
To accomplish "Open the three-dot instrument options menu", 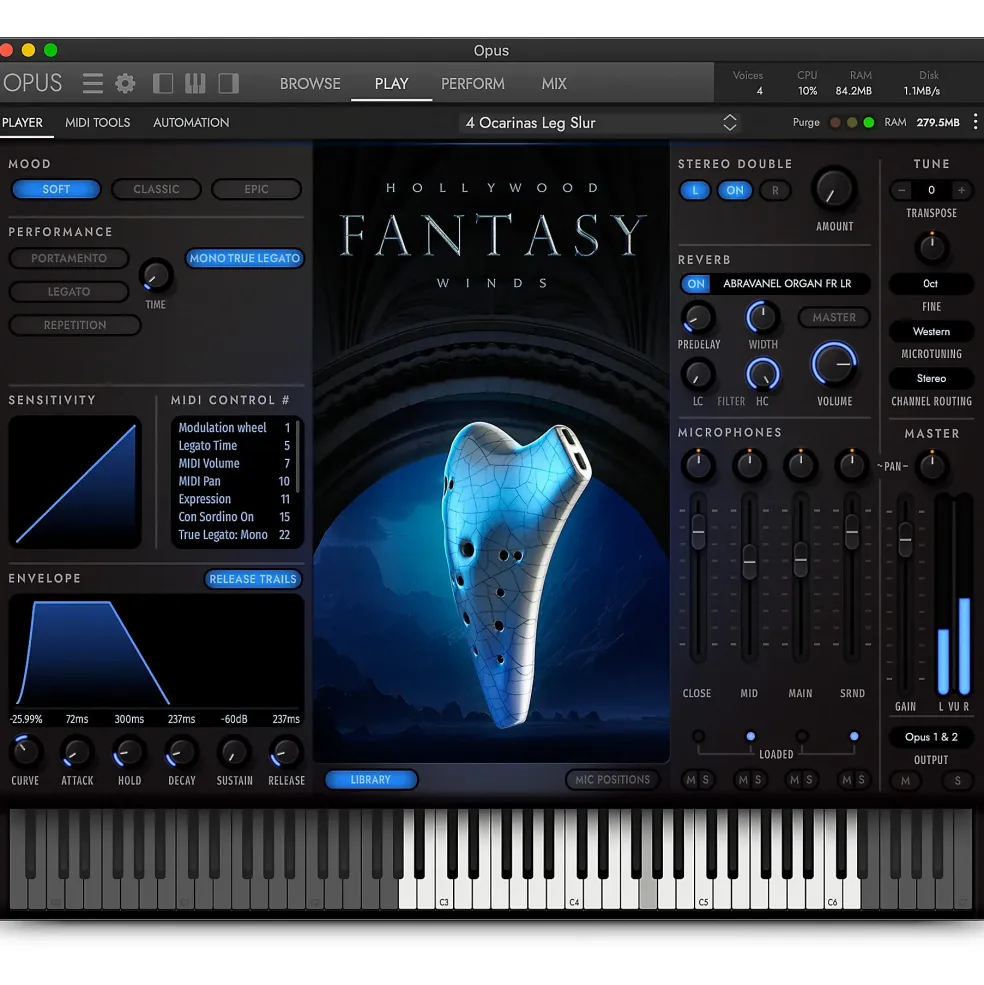I will [x=975, y=122].
